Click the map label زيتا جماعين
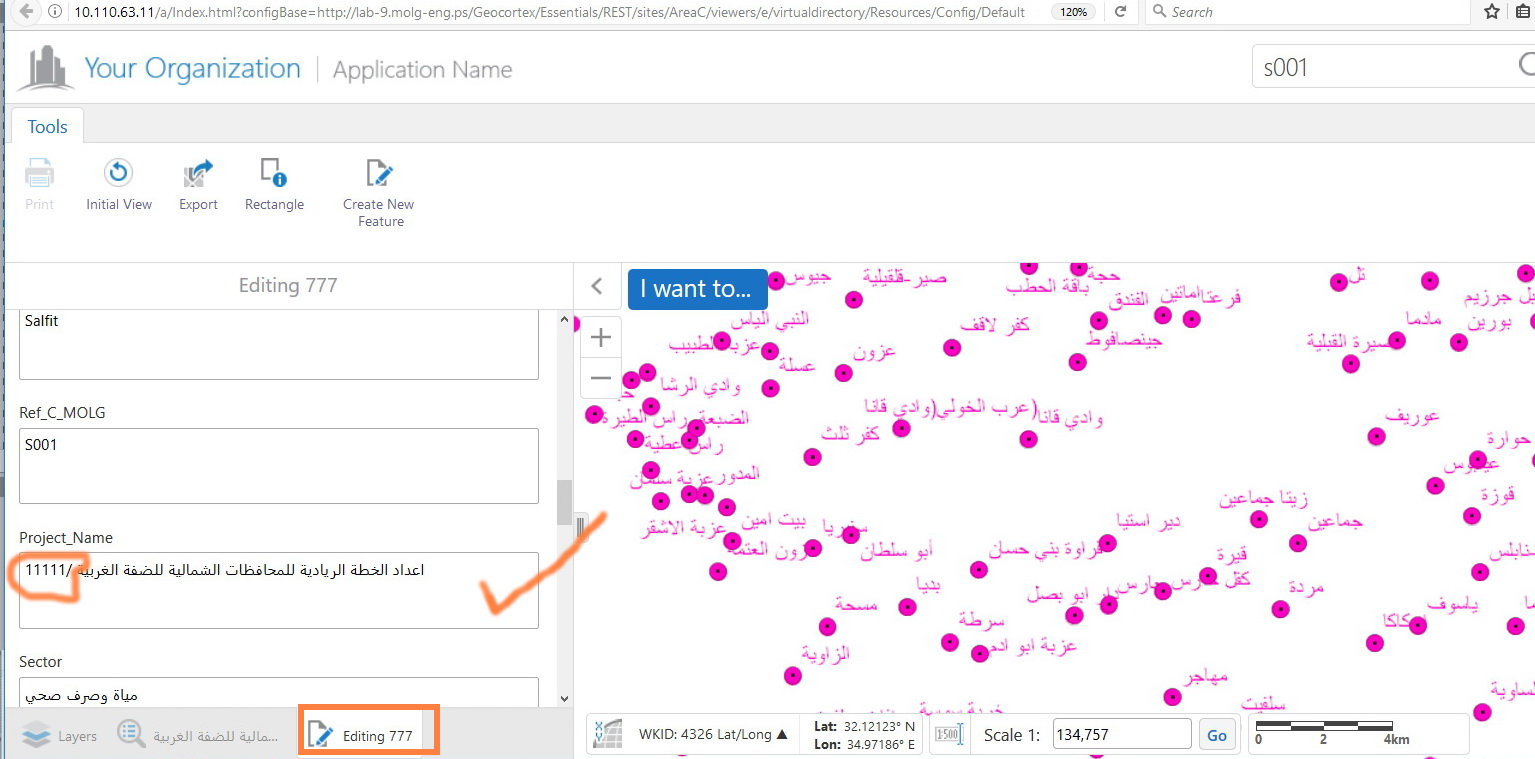 pyautogui.click(x=1263, y=498)
